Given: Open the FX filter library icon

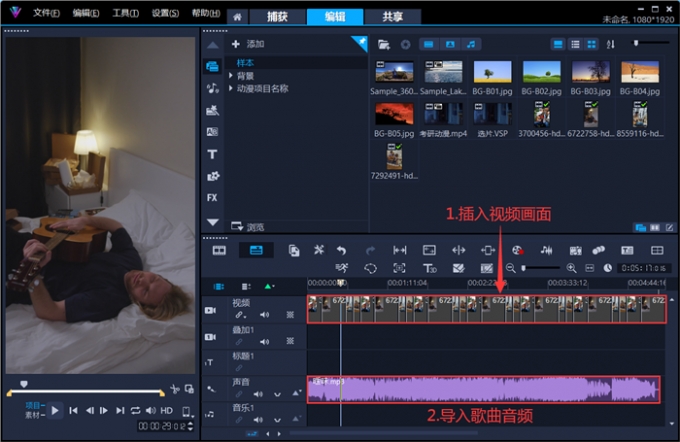Looking at the screenshot, I should coord(212,198).
